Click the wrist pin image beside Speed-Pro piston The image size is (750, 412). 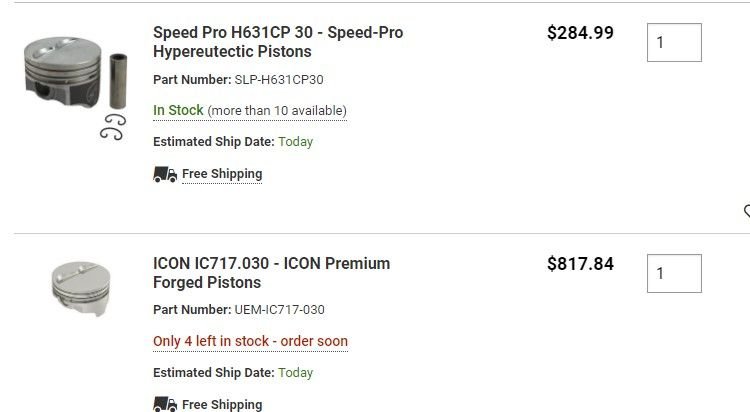(118, 81)
